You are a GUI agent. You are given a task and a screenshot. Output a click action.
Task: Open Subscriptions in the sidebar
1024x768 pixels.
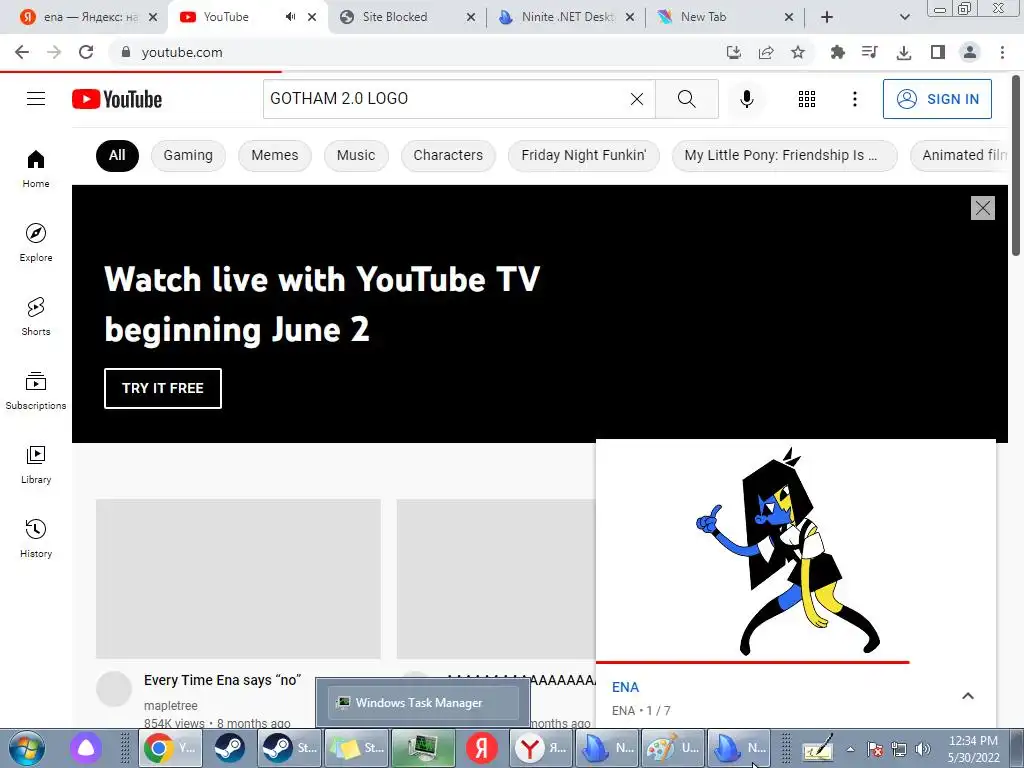click(x=36, y=390)
